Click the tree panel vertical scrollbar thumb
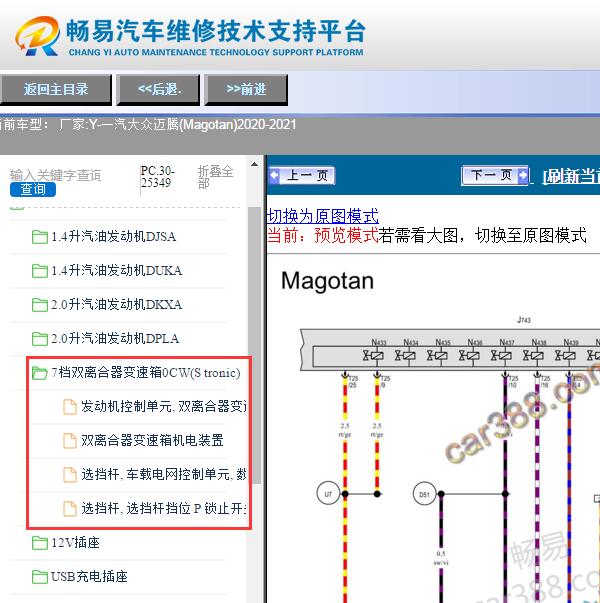 tap(254, 345)
